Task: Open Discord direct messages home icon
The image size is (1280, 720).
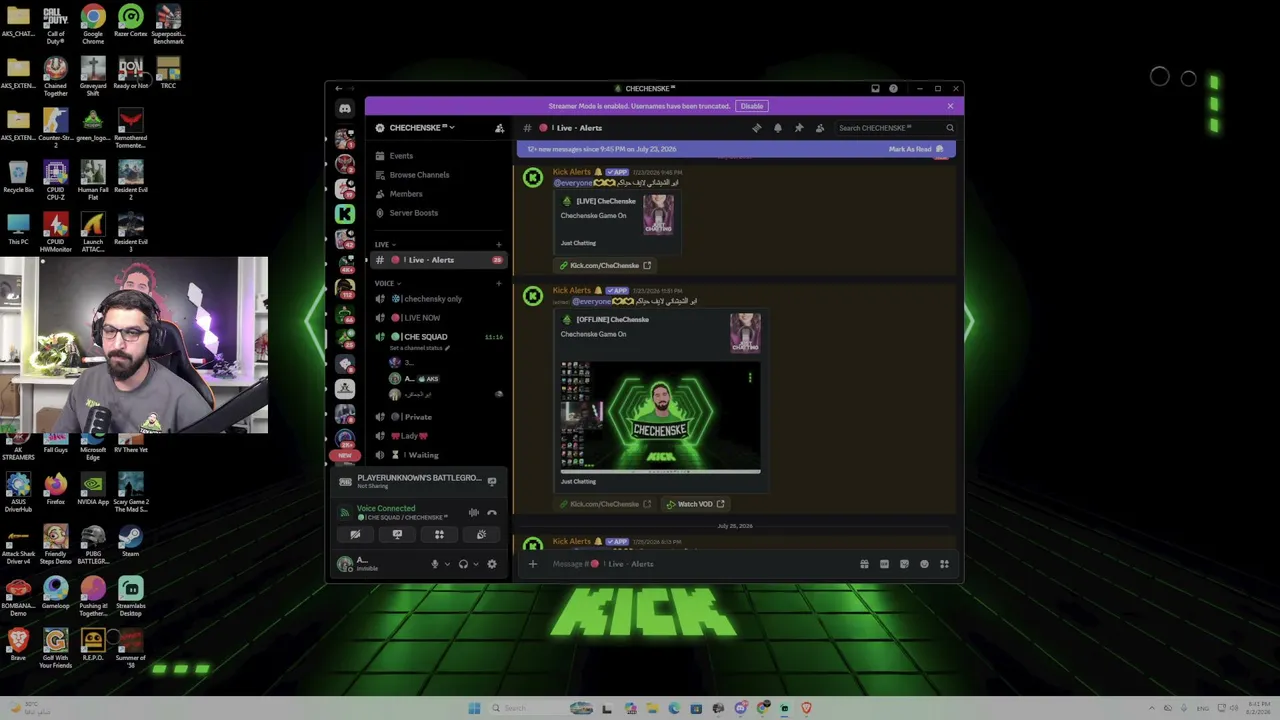Action: point(345,109)
